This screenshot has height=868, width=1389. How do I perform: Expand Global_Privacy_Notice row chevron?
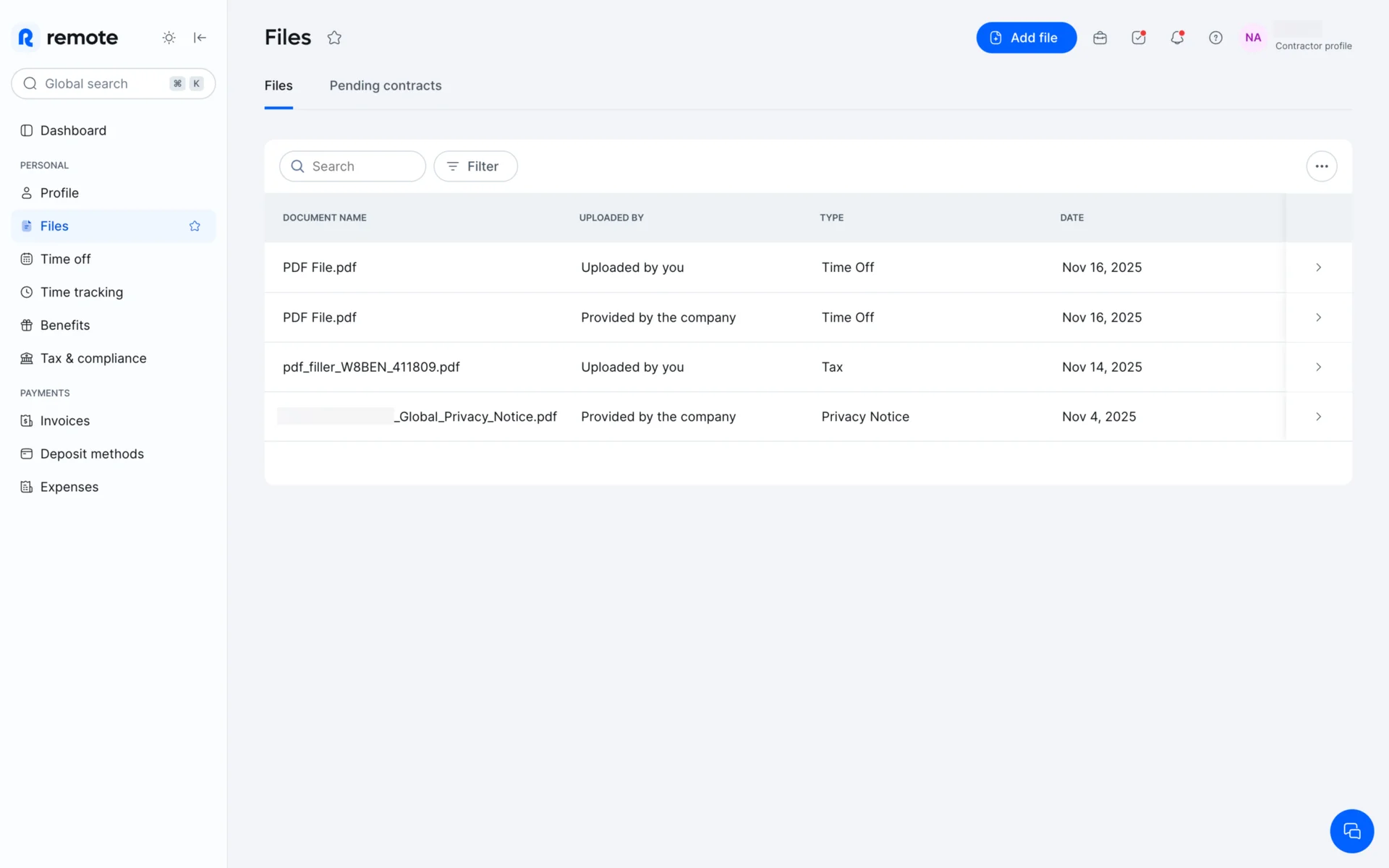[x=1318, y=417]
